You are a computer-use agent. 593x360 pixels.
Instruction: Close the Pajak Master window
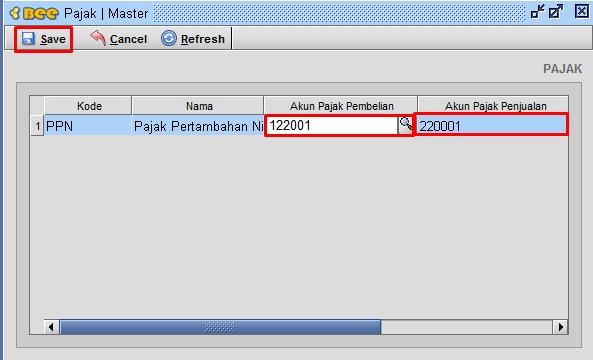click(x=581, y=11)
